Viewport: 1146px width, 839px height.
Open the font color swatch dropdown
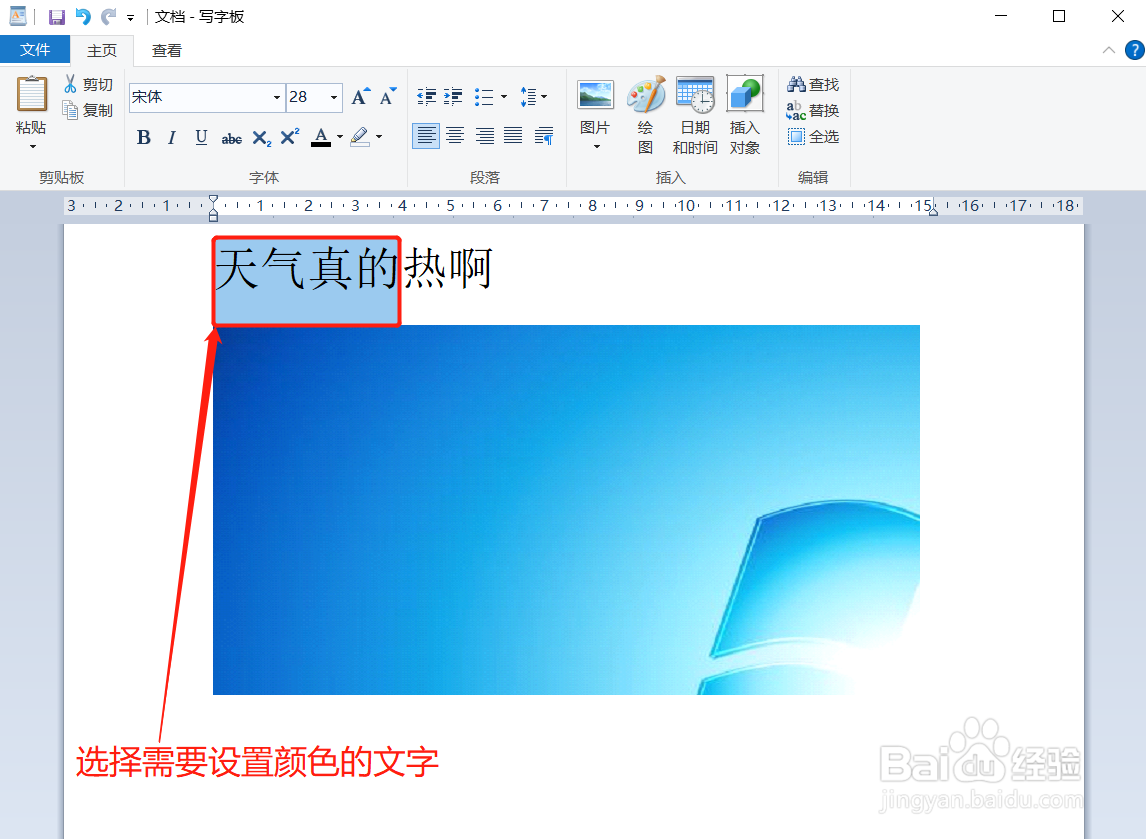[340, 137]
